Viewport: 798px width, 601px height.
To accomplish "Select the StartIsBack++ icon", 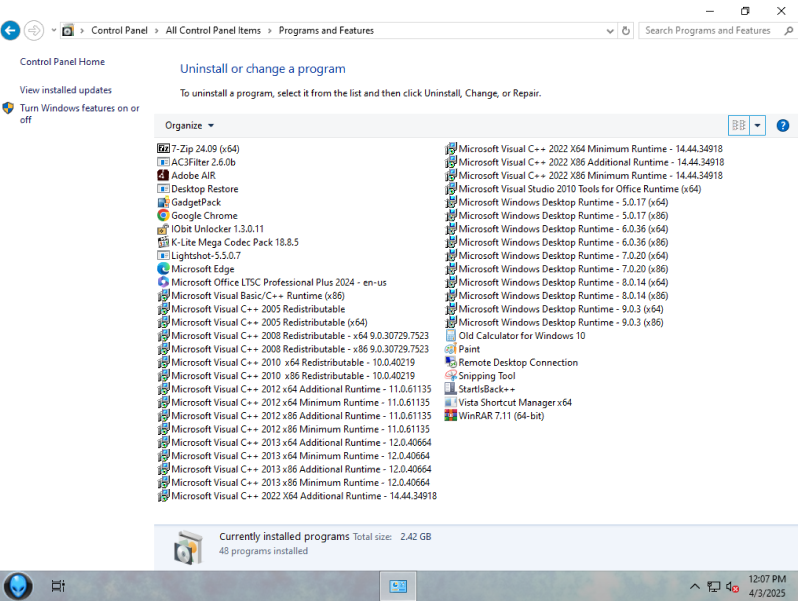I will pyautogui.click(x=450, y=389).
